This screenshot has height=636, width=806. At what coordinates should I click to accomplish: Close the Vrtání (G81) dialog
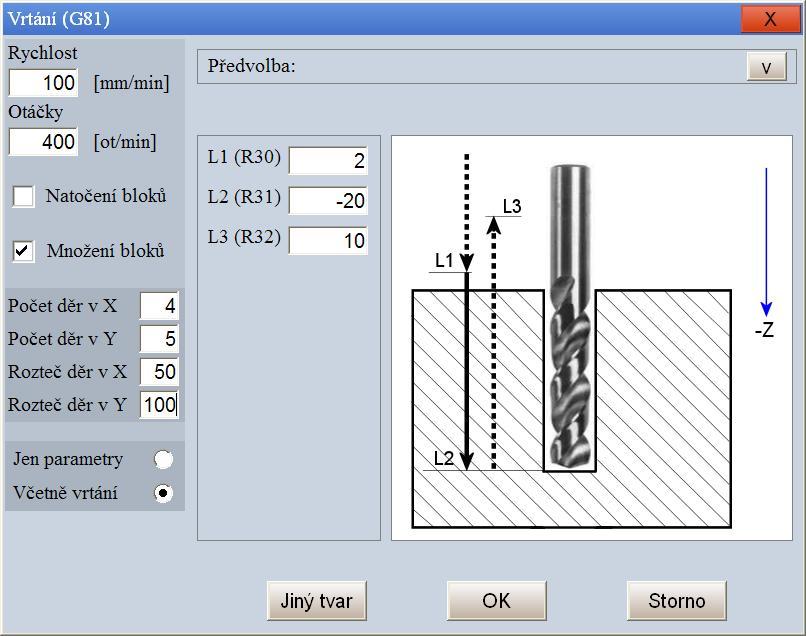coord(770,19)
